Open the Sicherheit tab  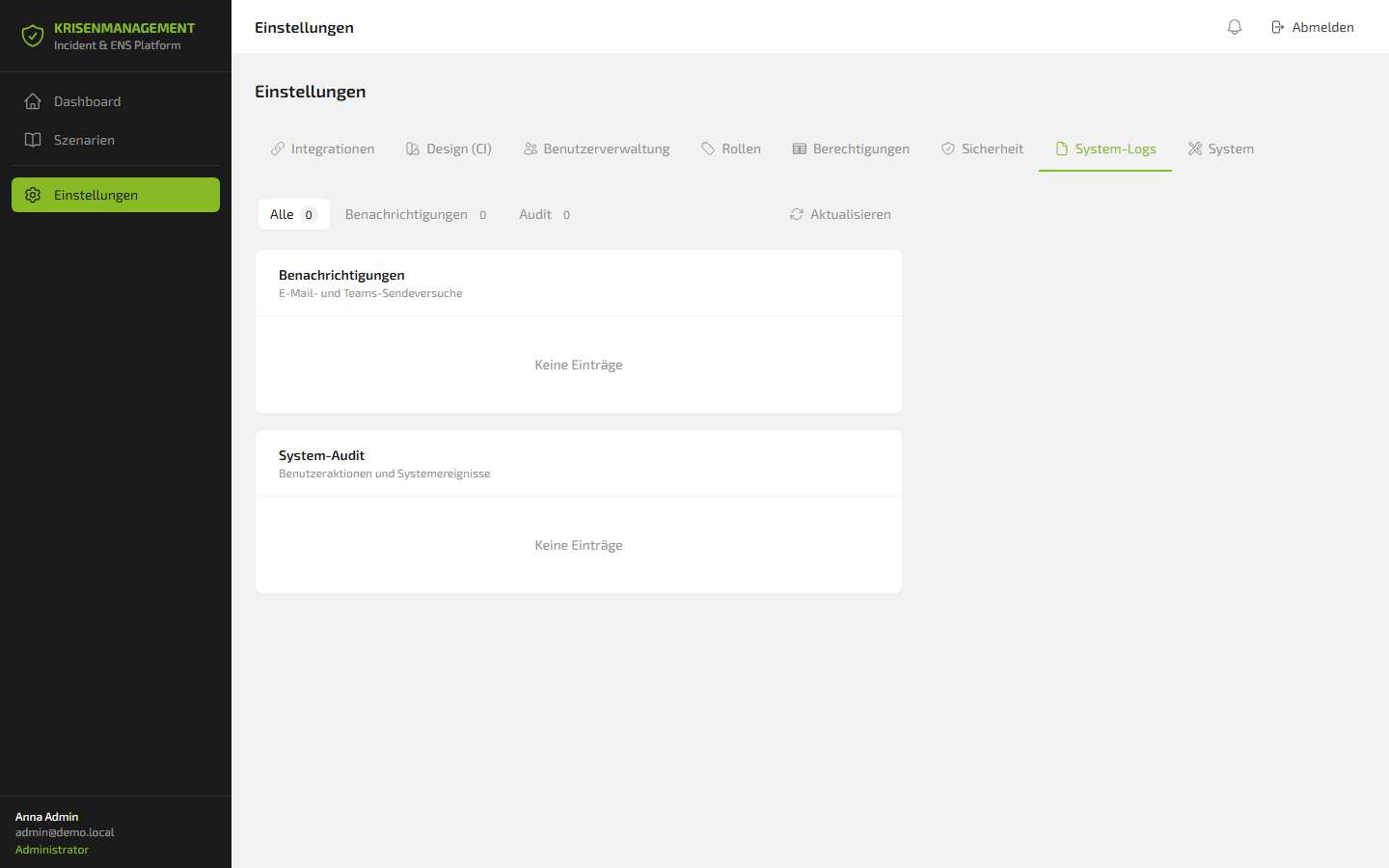pos(982,149)
